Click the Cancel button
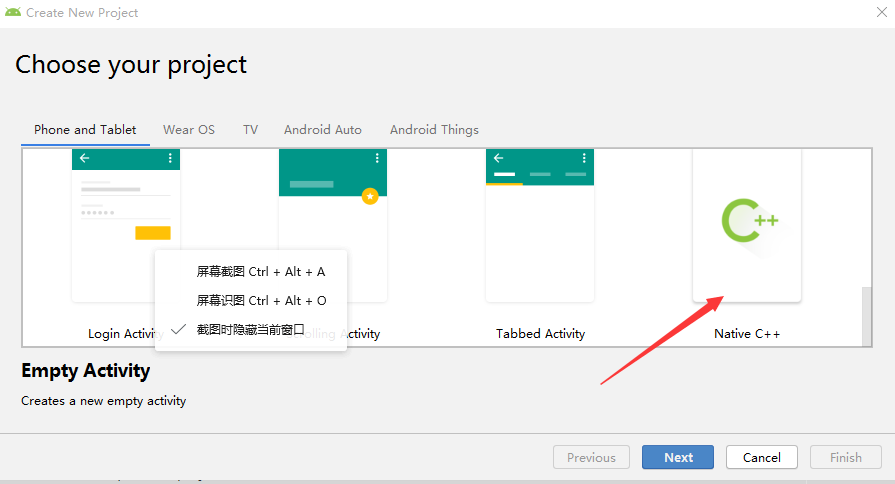 761,457
